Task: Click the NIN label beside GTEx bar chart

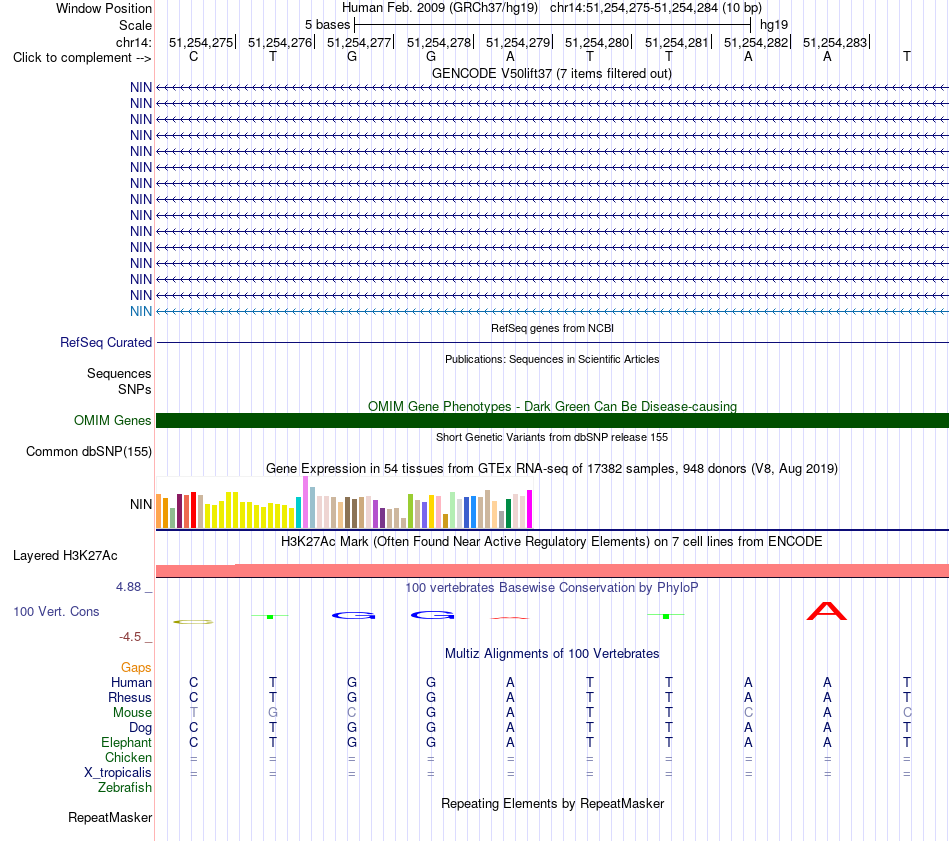Action: (141, 504)
